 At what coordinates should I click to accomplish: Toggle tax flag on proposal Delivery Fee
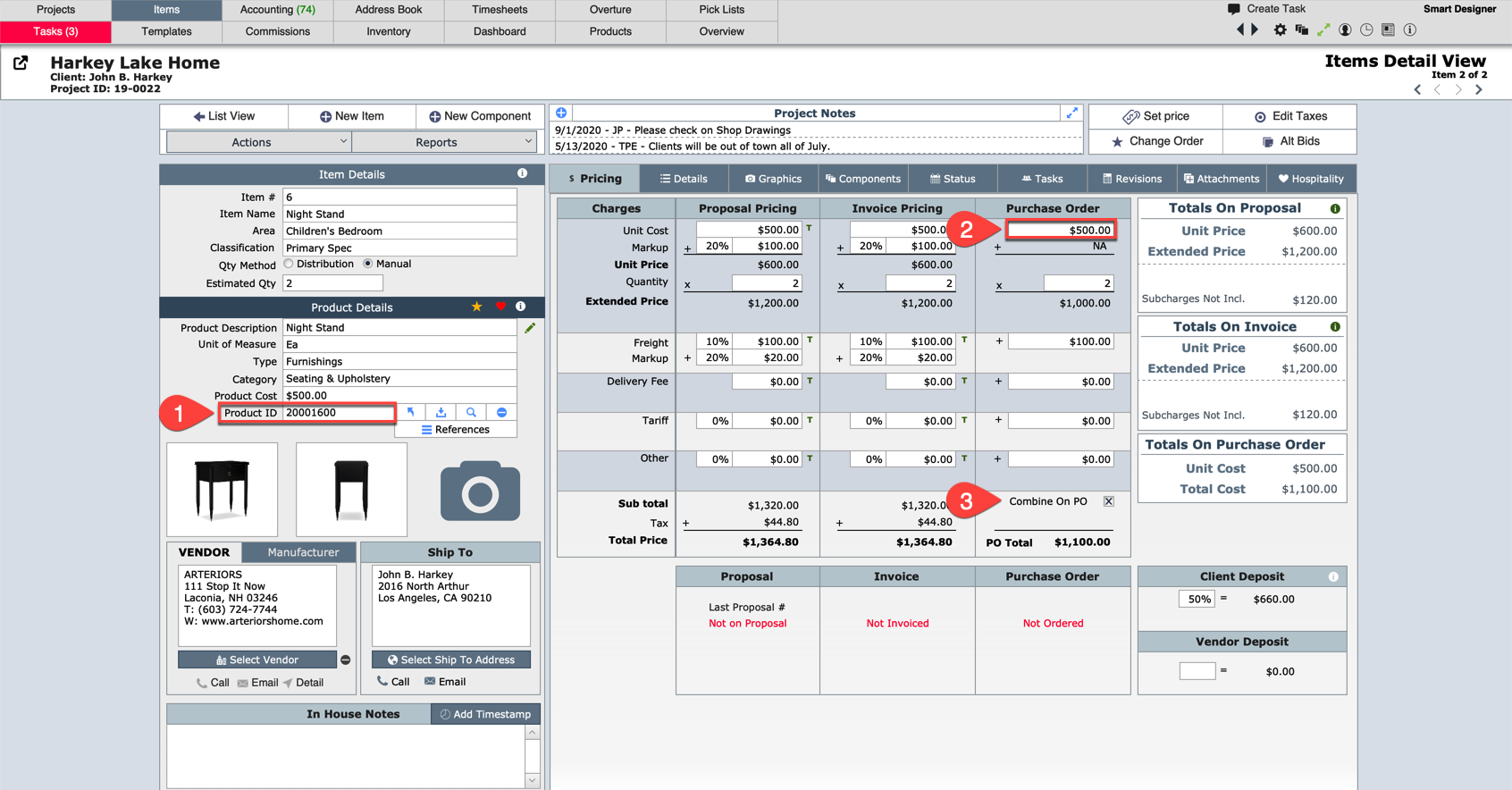click(810, 380)
